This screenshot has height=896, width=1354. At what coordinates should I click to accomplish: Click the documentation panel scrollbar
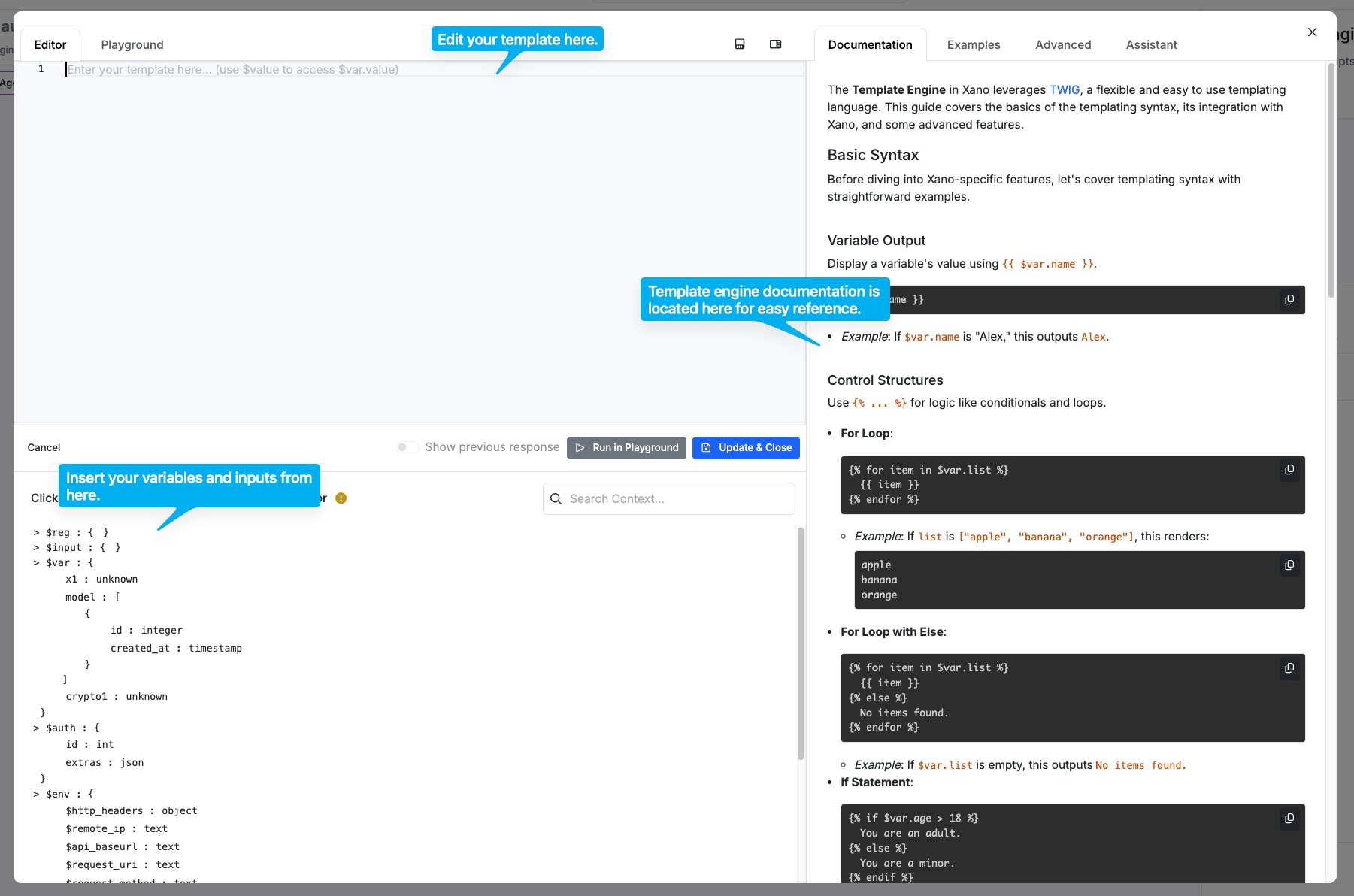tap(1331, 180)
